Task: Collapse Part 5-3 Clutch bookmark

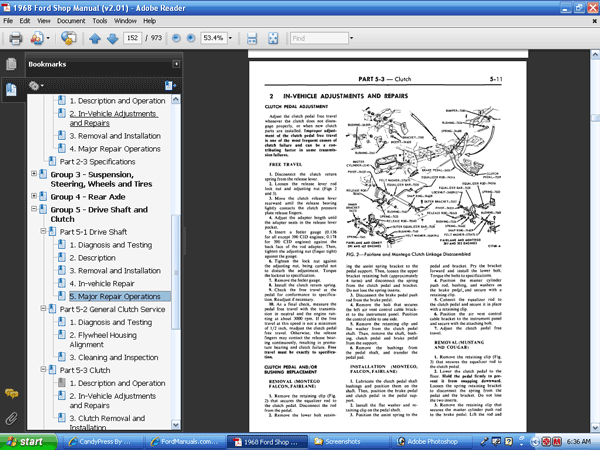Action: 43,369
